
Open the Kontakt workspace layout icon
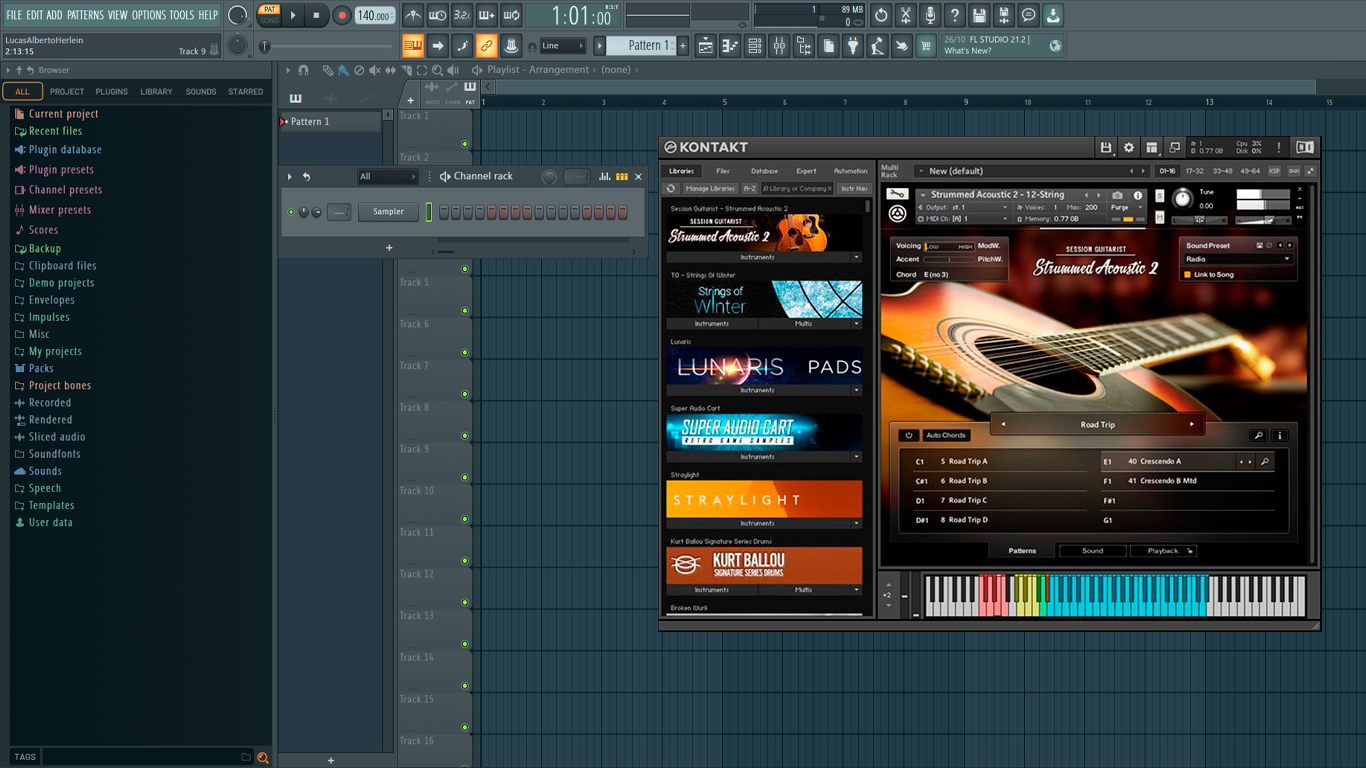[x=1152, y=147]
